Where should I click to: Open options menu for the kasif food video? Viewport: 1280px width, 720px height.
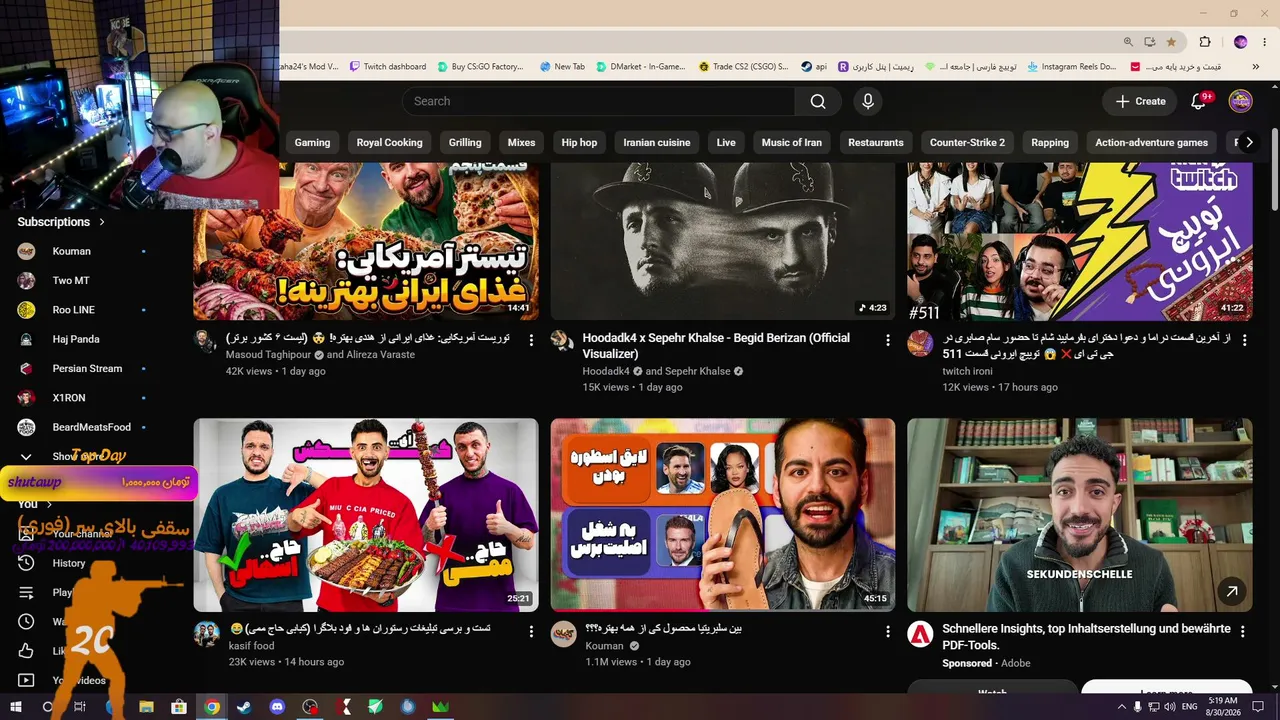531,632
